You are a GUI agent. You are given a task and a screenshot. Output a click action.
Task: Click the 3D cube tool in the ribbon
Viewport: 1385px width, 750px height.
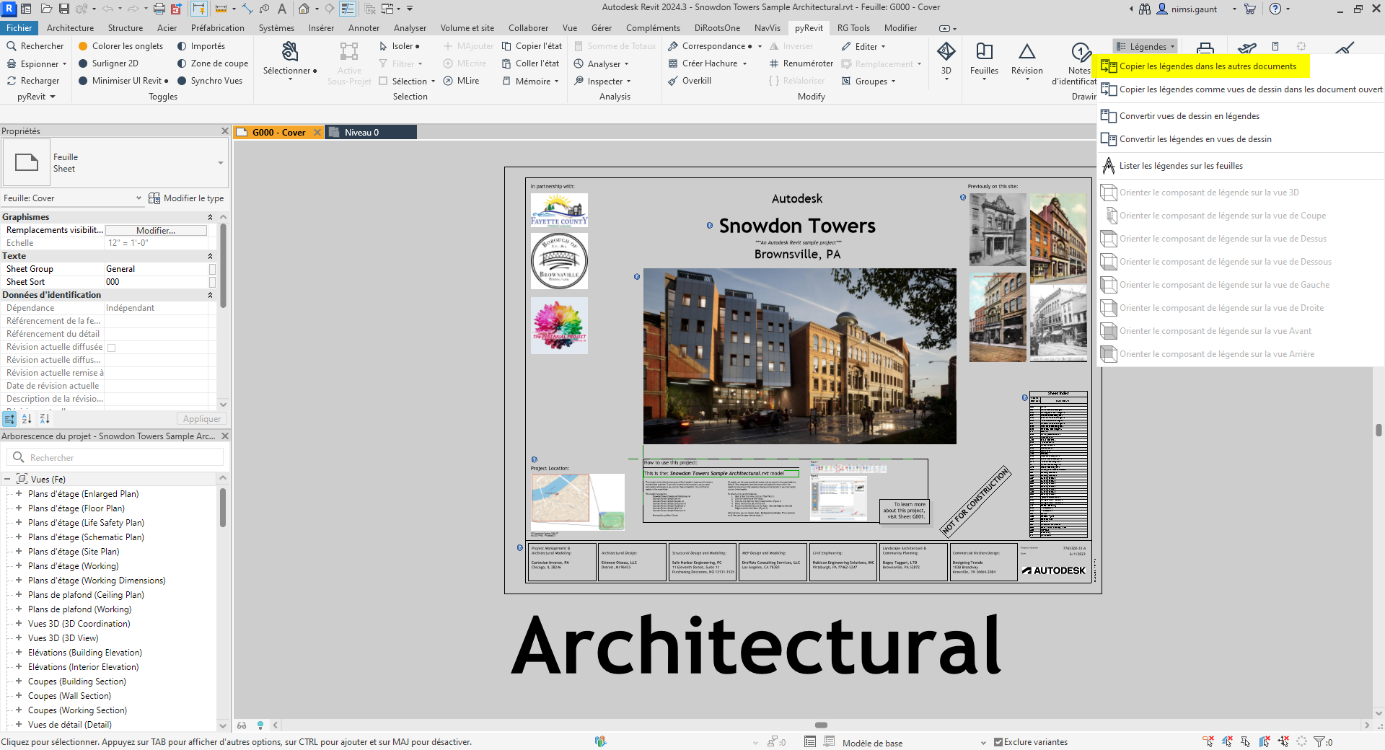click(x=946, y=59)
